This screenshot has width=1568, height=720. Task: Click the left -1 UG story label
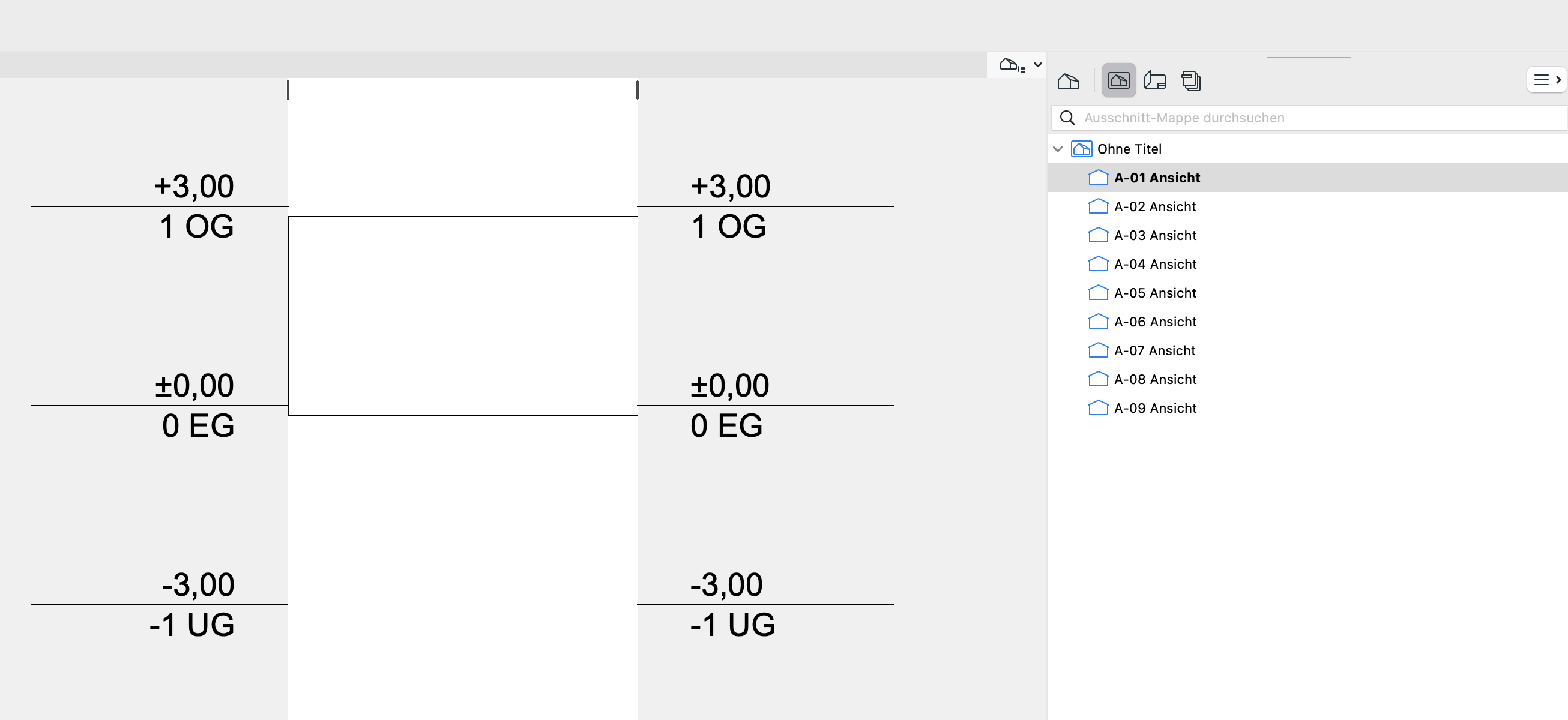coord(191,625)
